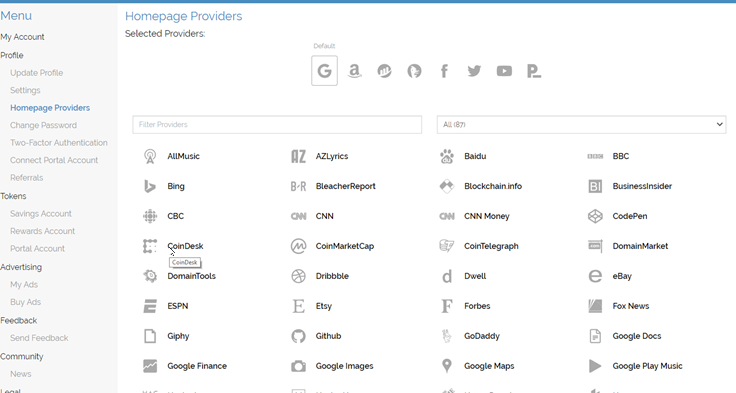Select the Giphy provider name
The height and width of the screenshot is (393, 736).
point(178,336)
